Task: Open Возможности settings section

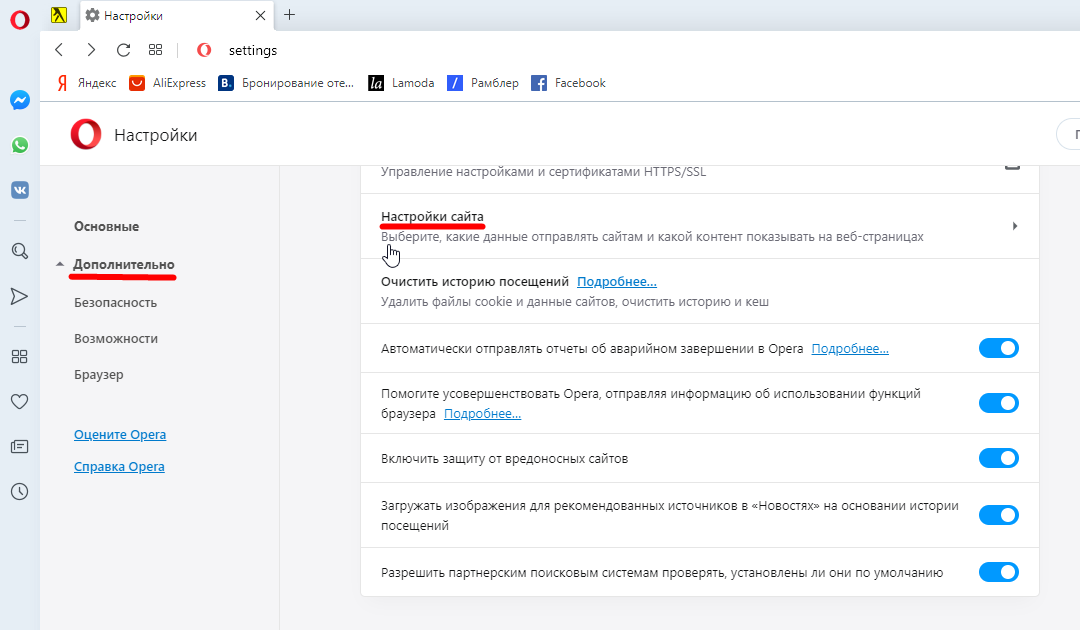Action: [x=116, y=339]
